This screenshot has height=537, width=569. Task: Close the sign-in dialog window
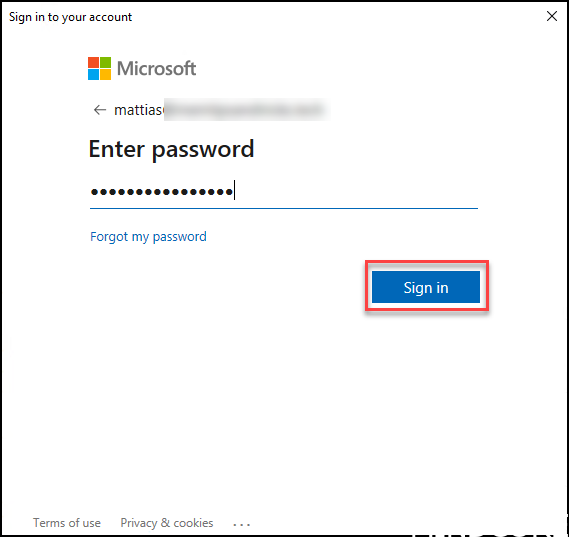coord(552,16)
